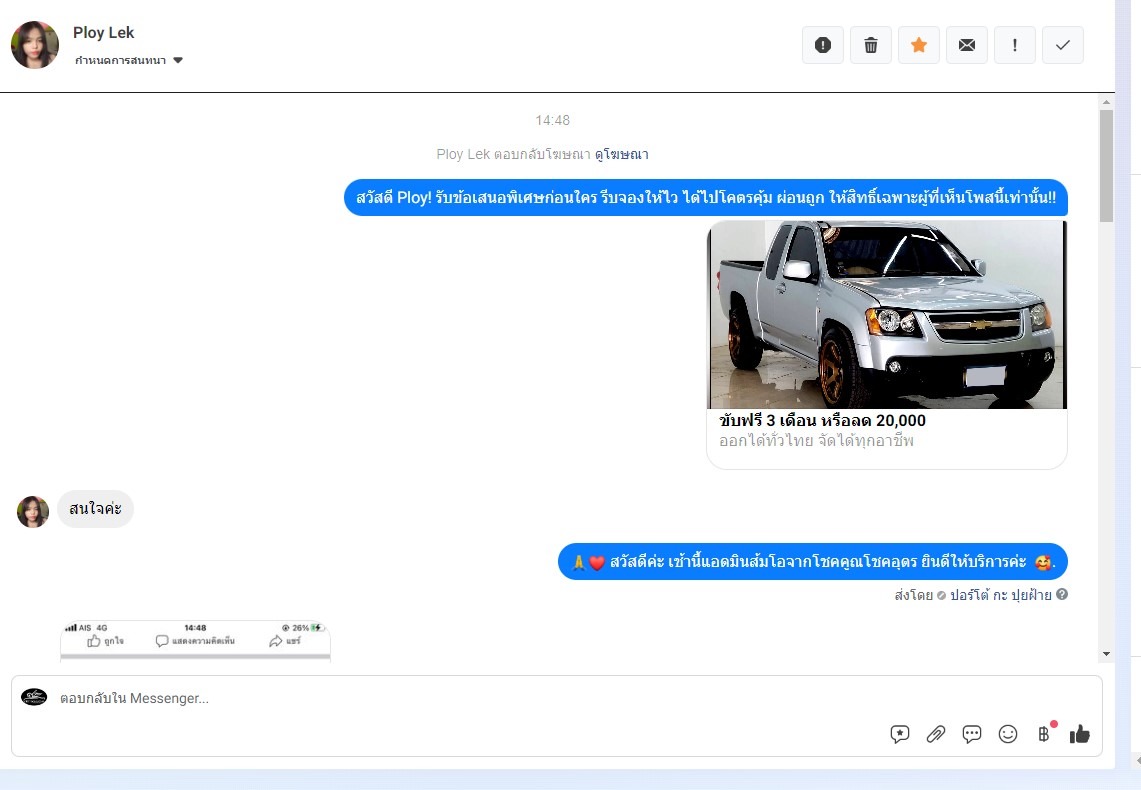Click the blue greeting message สวัสดี Ploy!
This screenshot has height=790, width=1141.
(706, 197)
